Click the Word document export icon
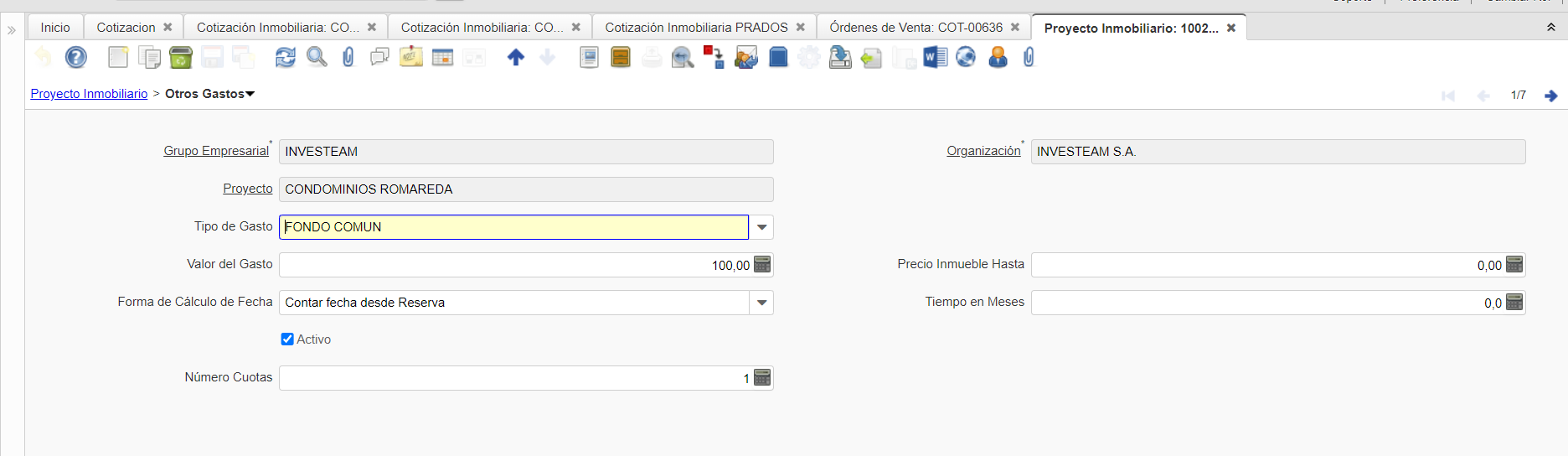 (x=935, y=57)
